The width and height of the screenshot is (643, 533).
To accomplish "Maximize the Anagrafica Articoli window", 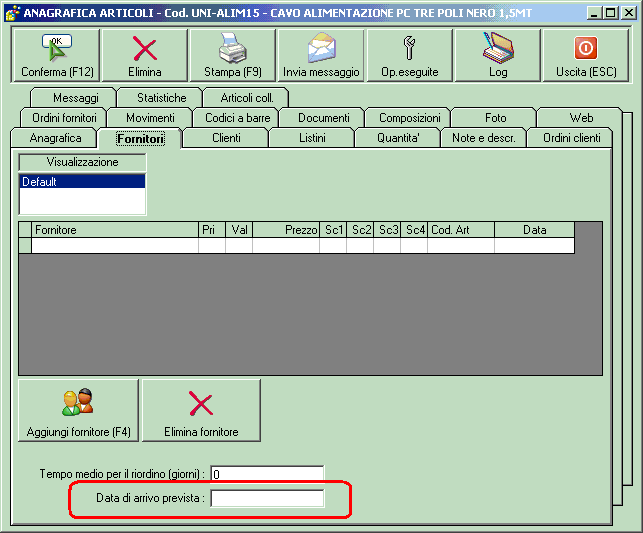I will coord(611,13).
